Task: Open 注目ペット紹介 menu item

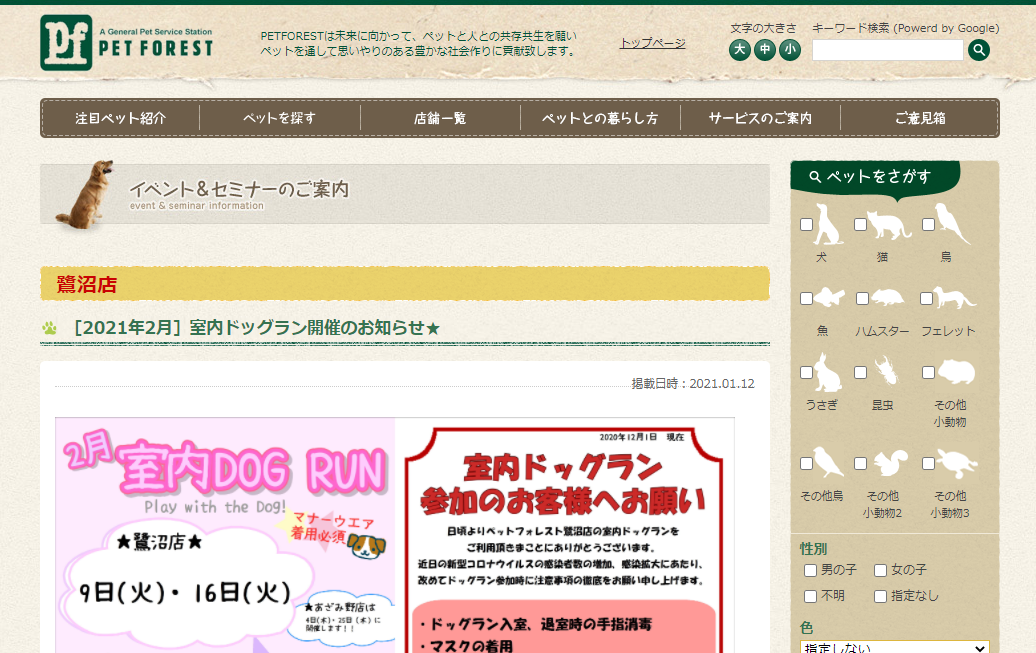Action: click(x=120, y=118)
